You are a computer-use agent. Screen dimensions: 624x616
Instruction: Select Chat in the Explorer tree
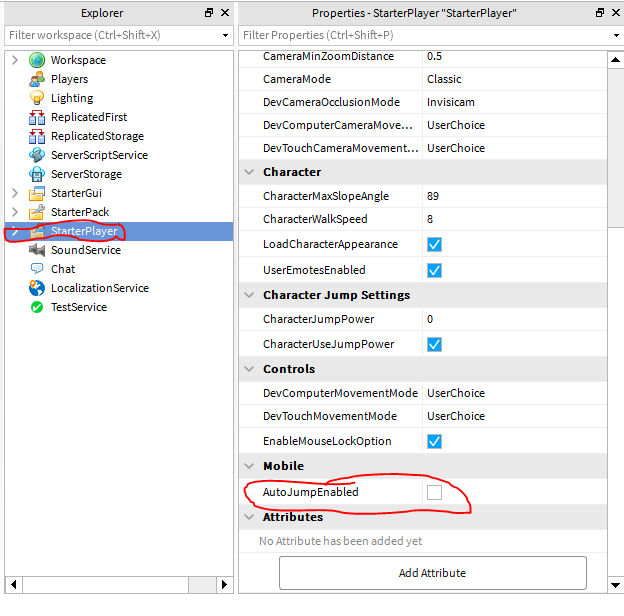pyautogui.click(x=63, y=269)
